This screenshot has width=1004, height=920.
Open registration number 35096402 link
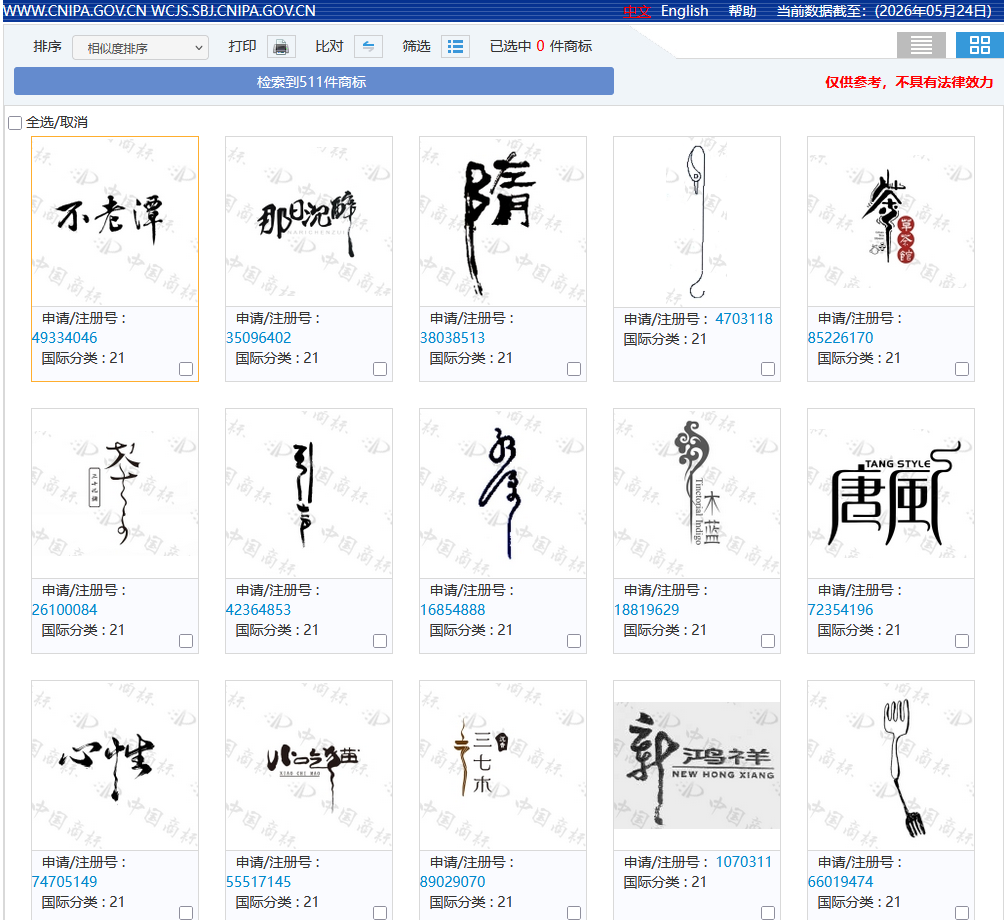(259, 337)
